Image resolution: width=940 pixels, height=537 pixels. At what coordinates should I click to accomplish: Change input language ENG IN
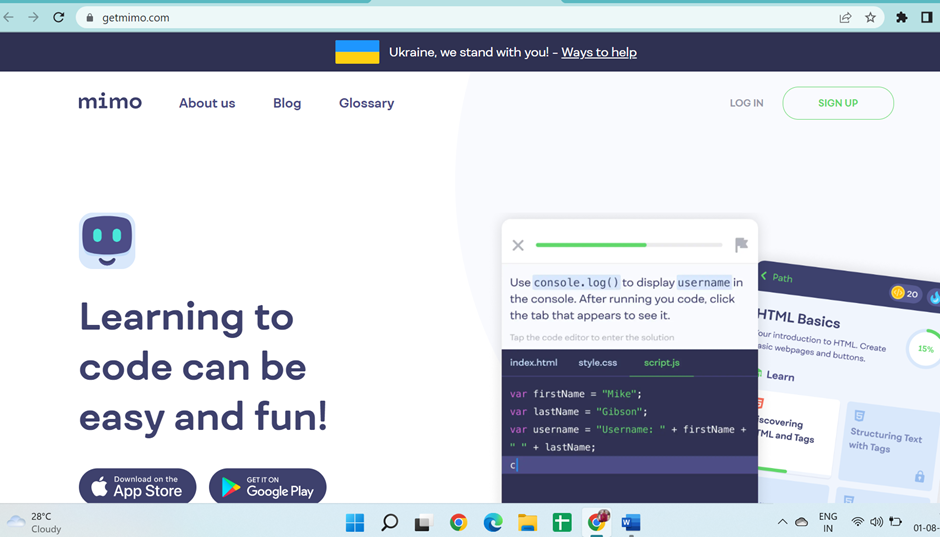point(828,522)
